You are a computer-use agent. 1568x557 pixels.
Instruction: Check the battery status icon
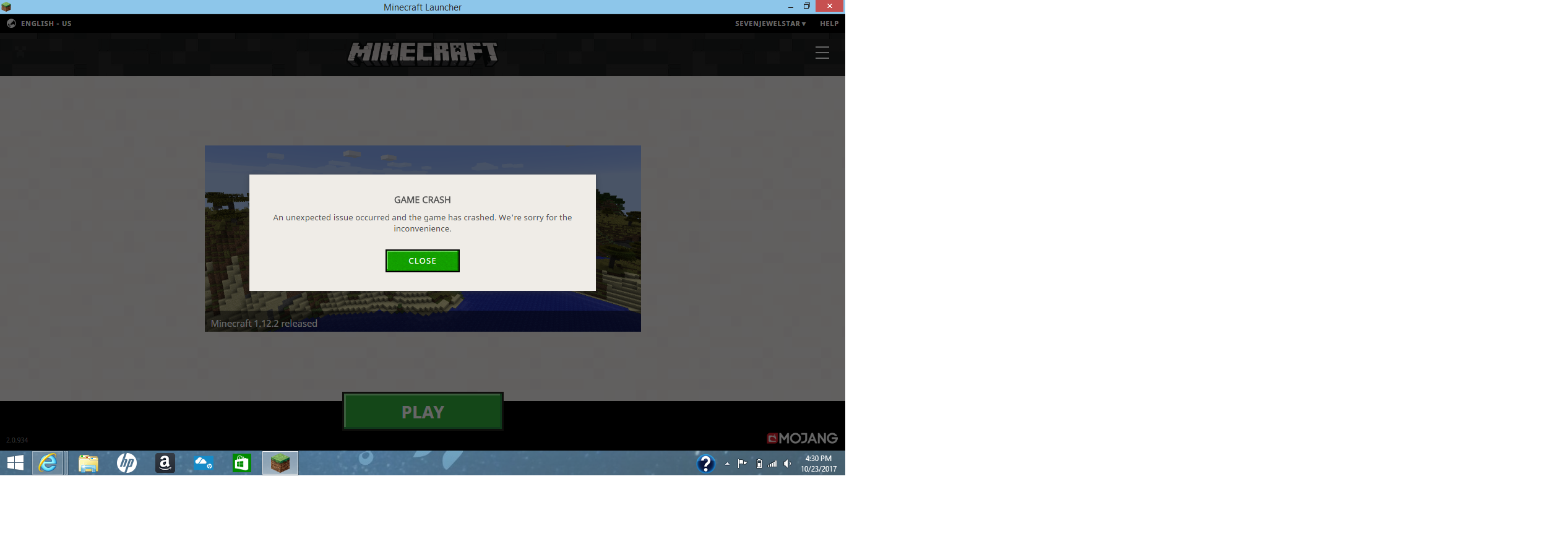[759, 464]
